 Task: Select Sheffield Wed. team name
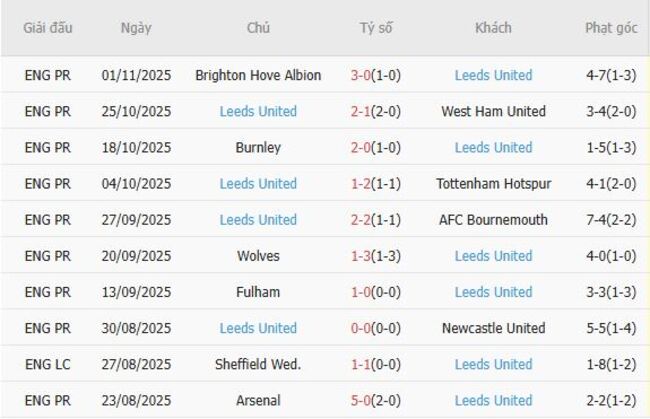point(258,364)
